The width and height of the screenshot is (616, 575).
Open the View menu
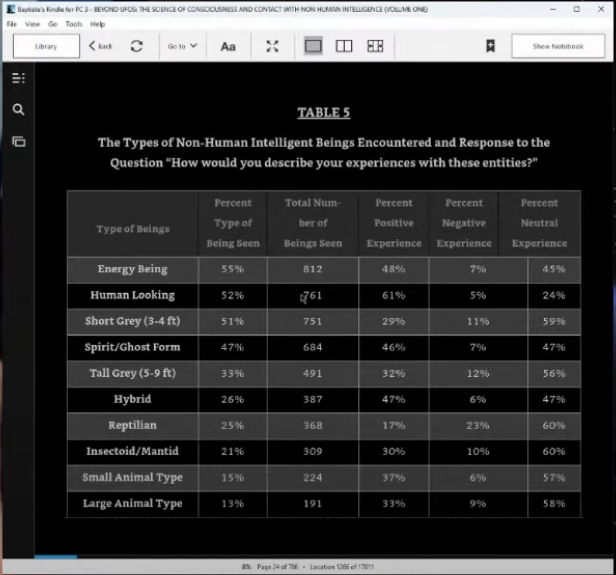tap(32, 23)
